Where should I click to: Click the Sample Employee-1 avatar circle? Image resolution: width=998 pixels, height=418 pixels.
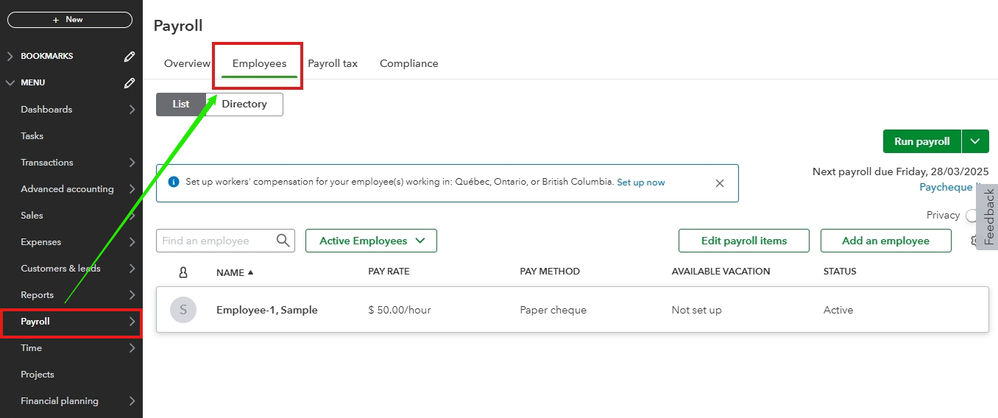click(183, 310)
